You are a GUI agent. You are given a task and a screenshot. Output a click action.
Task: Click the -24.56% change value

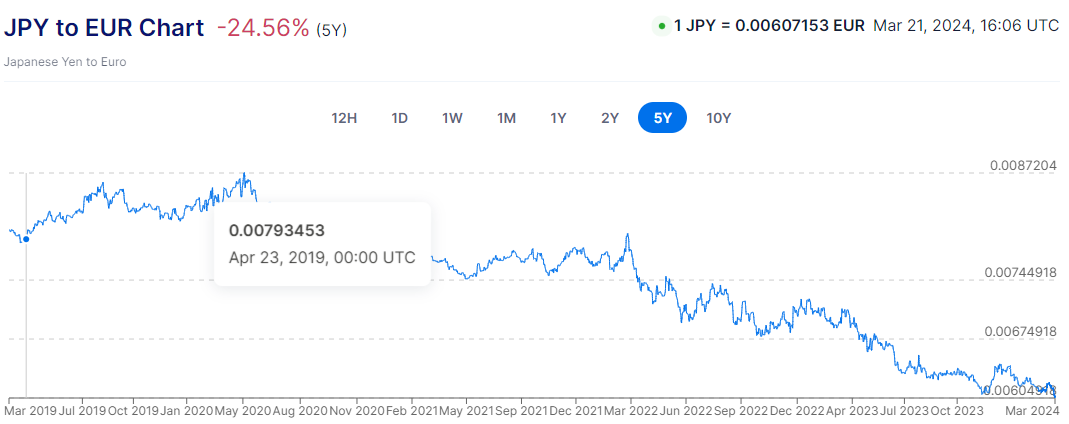(x=263, y=28)
